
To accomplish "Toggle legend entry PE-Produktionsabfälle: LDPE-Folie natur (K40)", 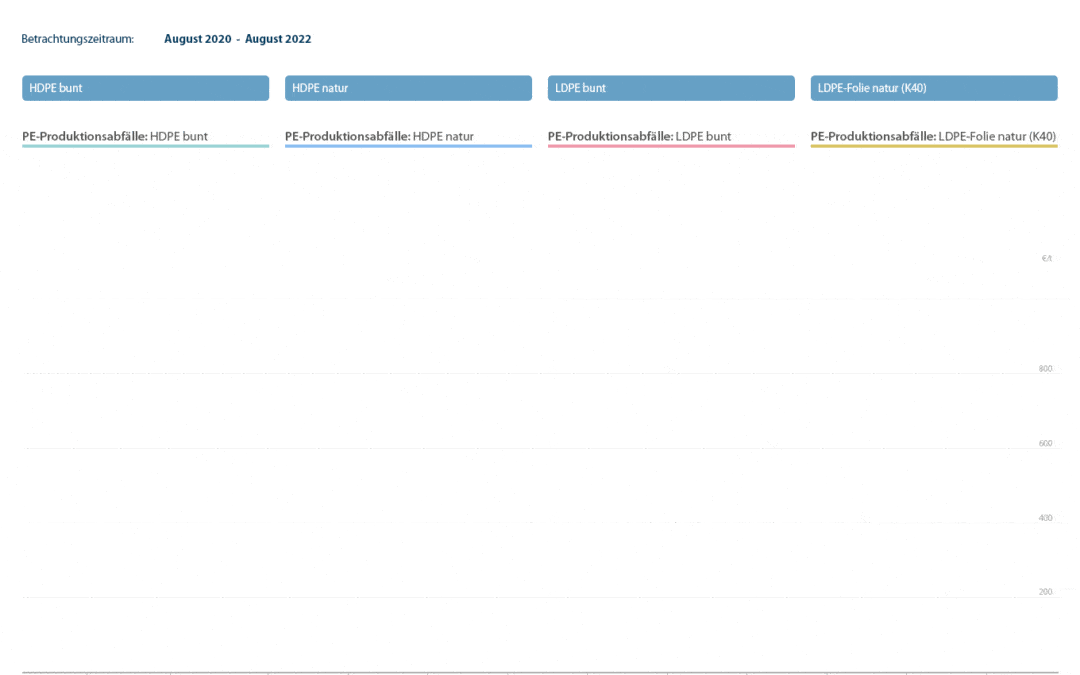I will pyautogui.click(x=933, y=136).
